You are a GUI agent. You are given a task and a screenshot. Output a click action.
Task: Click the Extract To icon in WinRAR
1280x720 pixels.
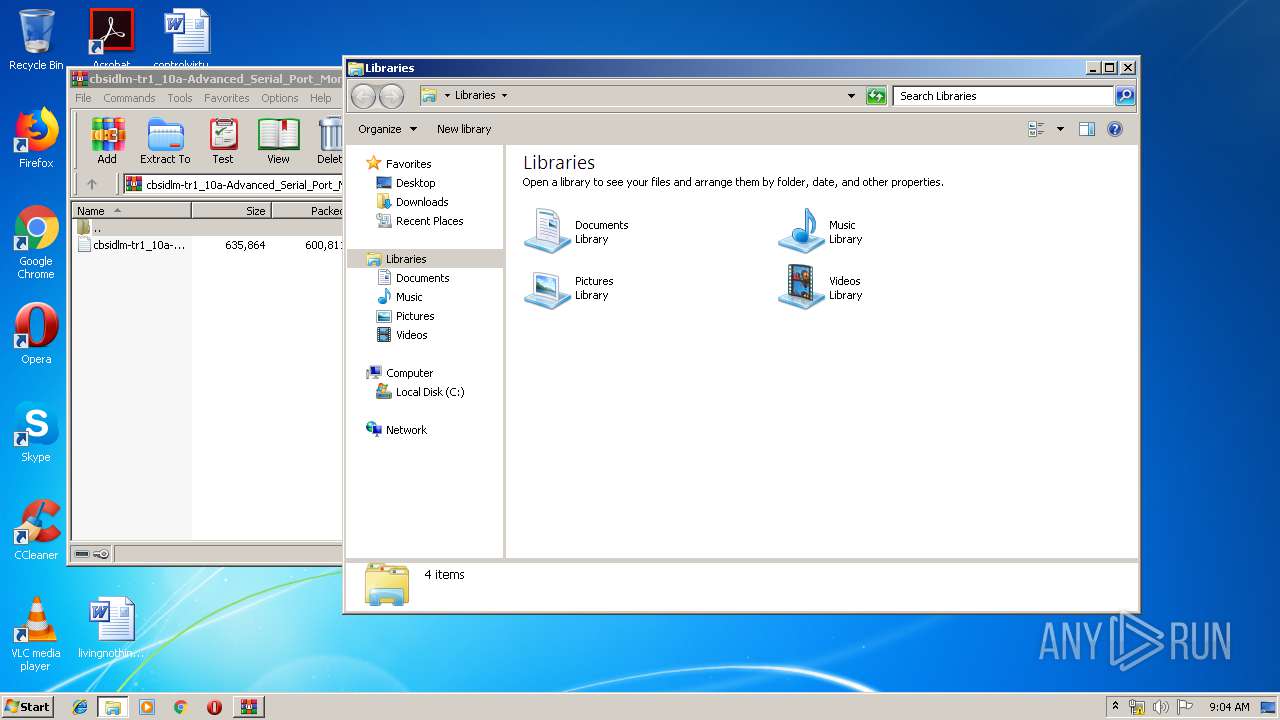tap(165, 141)
